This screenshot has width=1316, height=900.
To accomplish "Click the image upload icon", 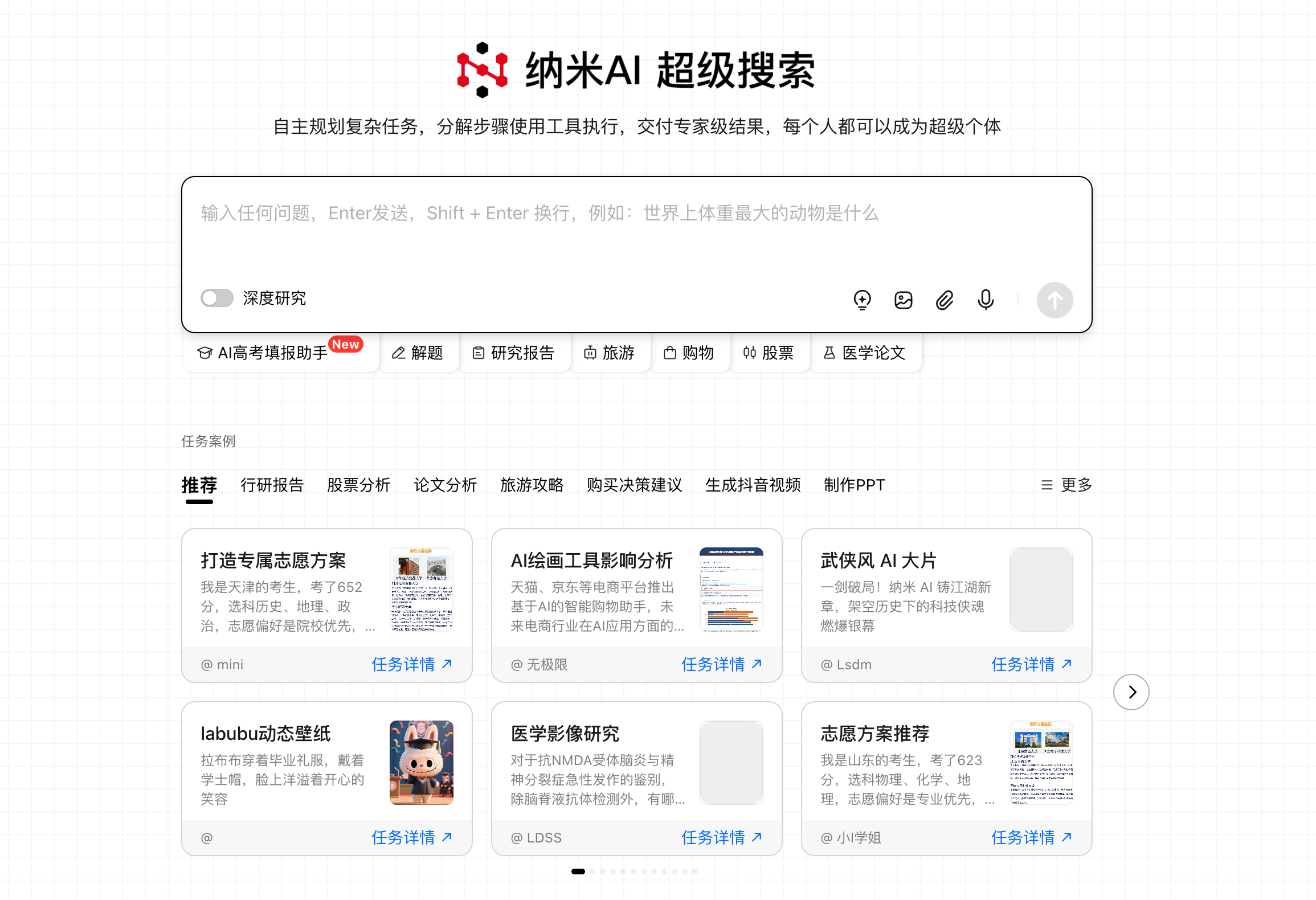I will pyautogui.click(x=904, y=300).
